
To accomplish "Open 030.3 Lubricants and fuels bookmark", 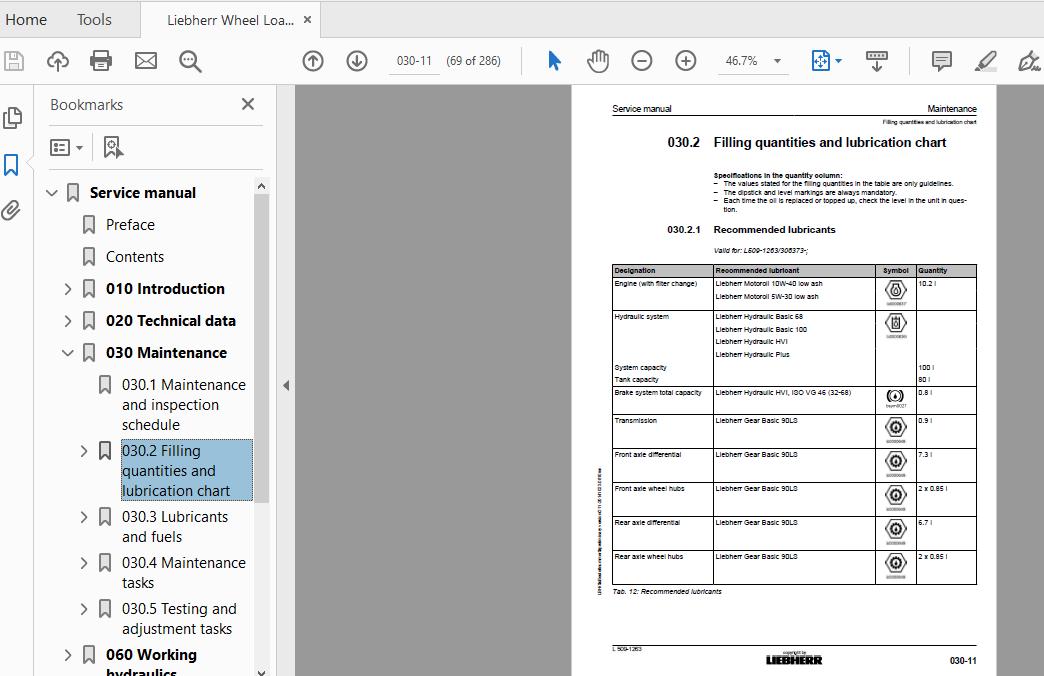I will click(x=175, y=527).
